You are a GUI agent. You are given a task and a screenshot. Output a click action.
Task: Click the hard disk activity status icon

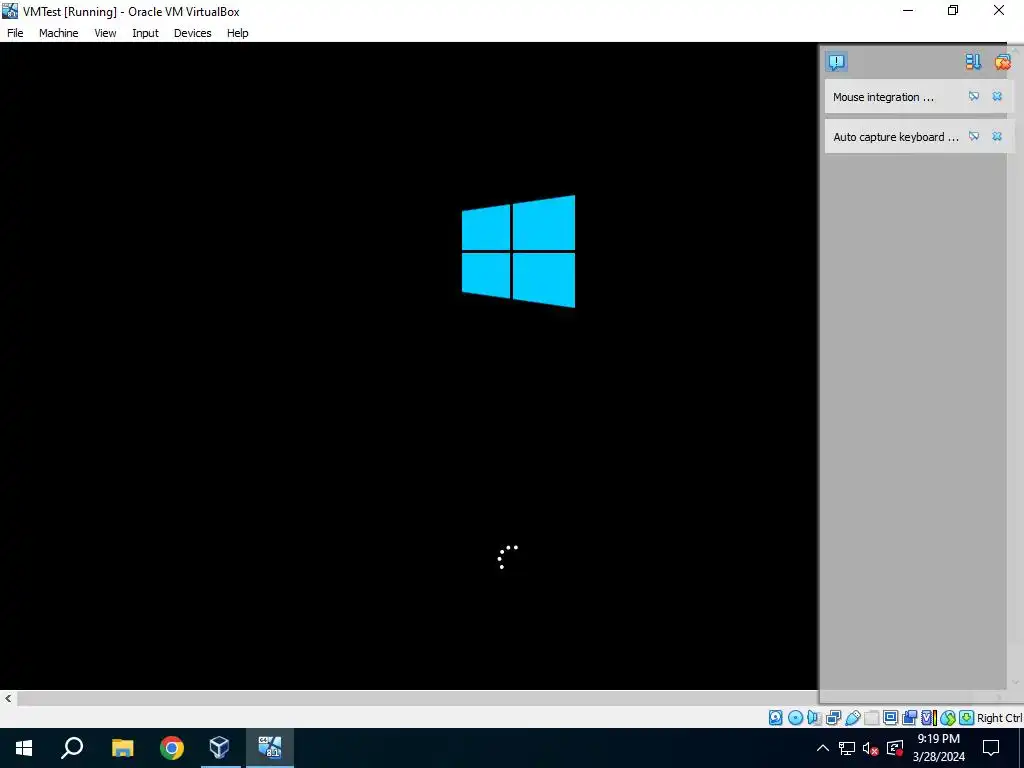[x=776, y=718]
